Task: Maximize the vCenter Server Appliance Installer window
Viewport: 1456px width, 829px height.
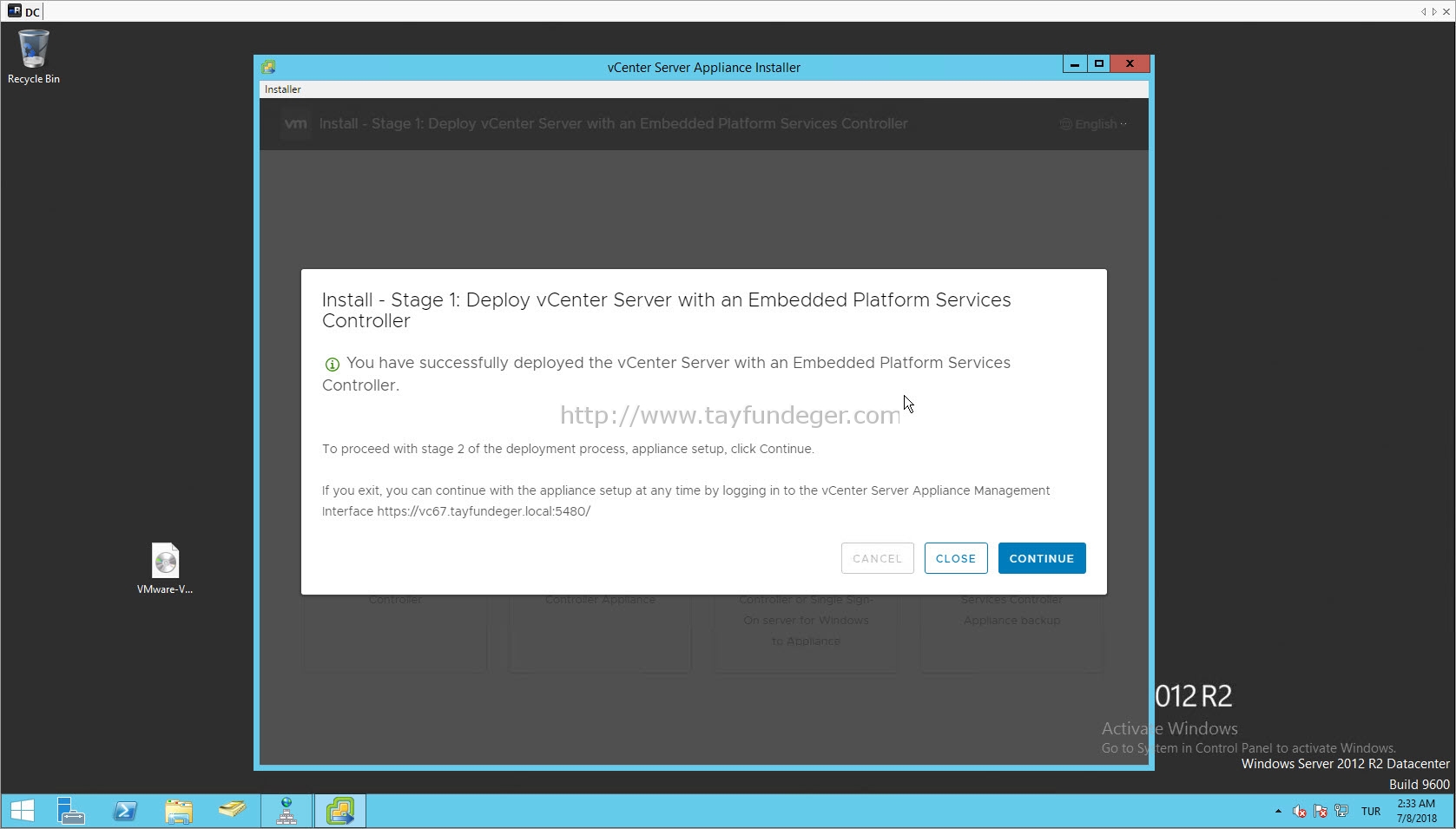Action: [x=1099, y=64]
